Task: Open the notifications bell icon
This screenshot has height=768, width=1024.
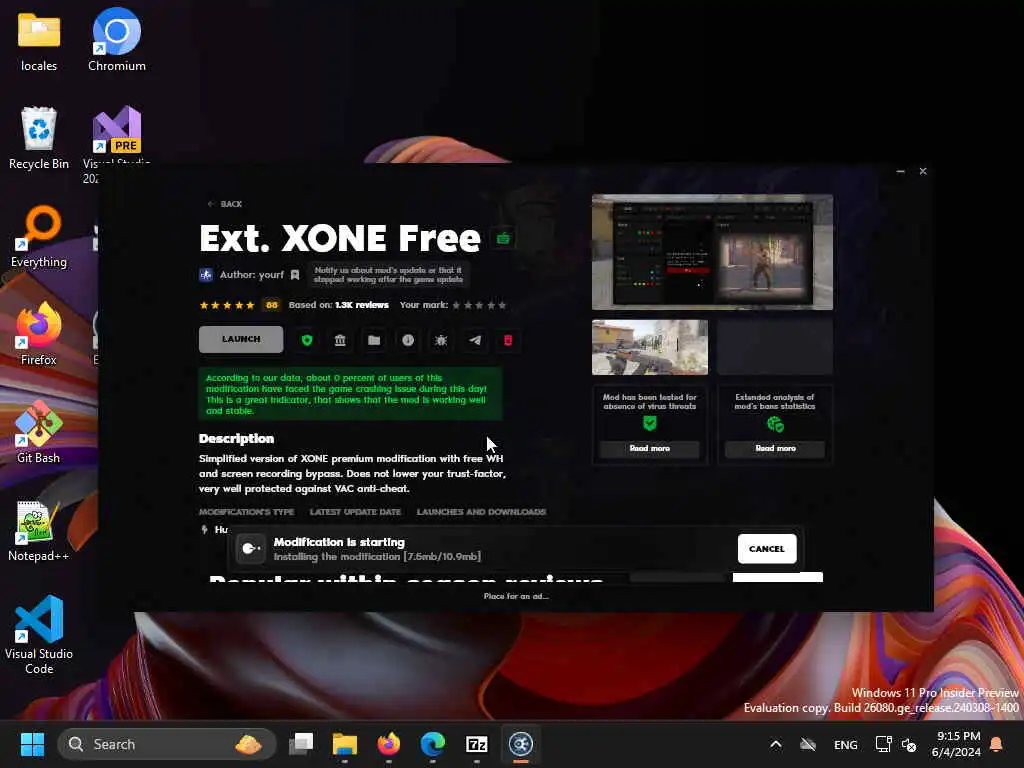Action: coord(996,744)
